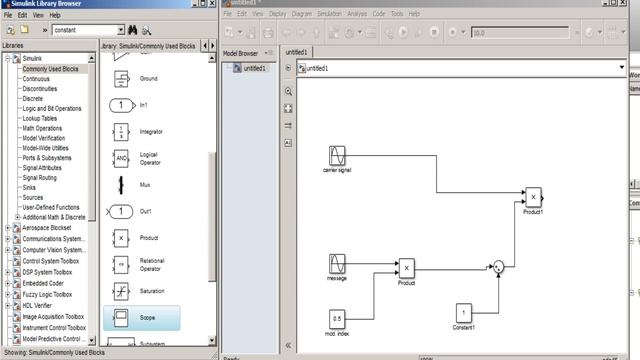The image size is (640, 360).
Task: Click the right arrow on library tab header
Action: [x=212, y=46]
